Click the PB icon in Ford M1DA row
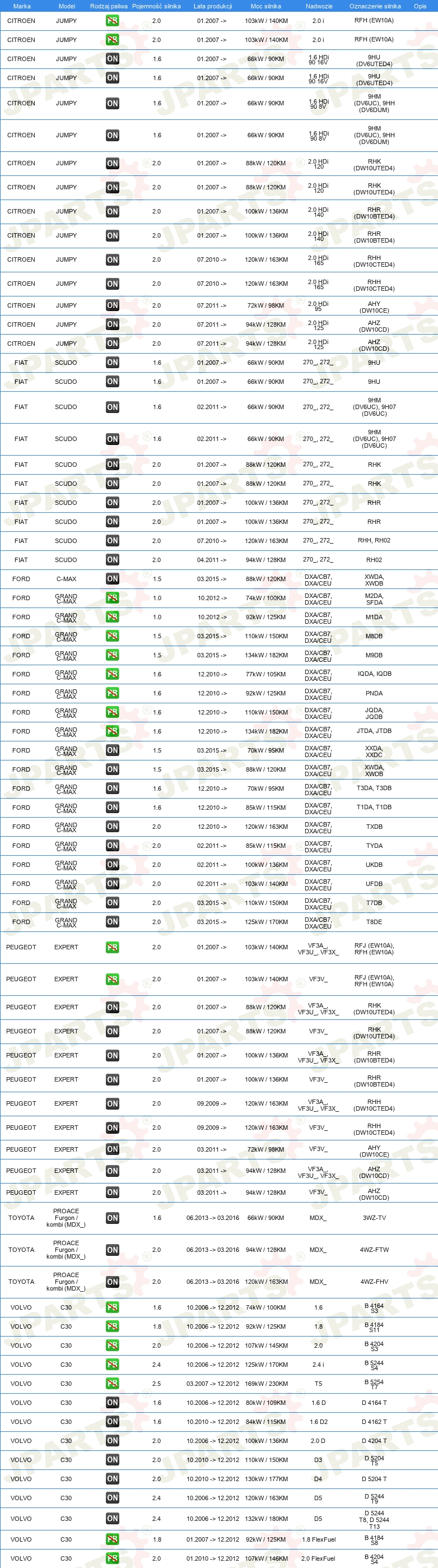Image resolution: width=438 pixels, height=1568 pixels. click(113, 617)
